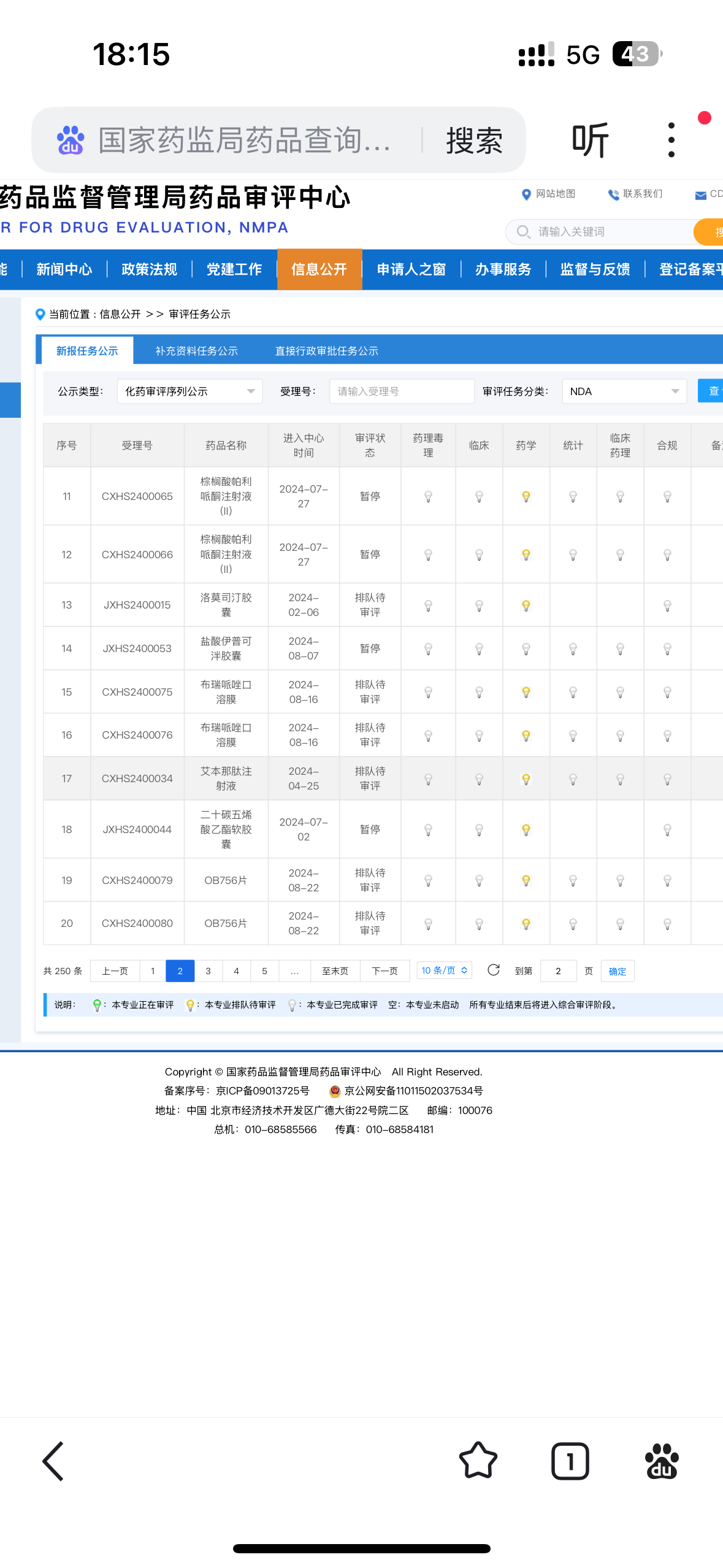Tap the Baidu address bar text

(244, 140)
